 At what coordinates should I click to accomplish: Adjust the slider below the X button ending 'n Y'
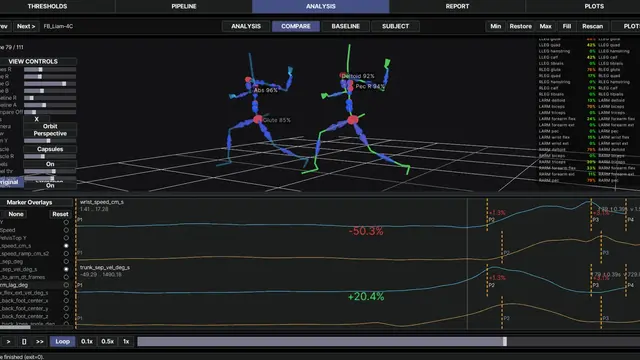click(x=50, y=141)
